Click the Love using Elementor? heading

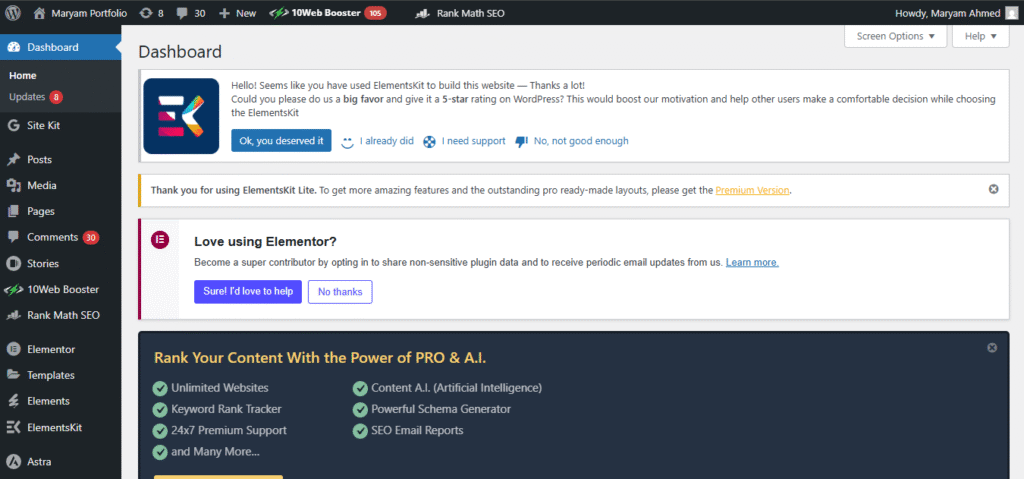265,241
